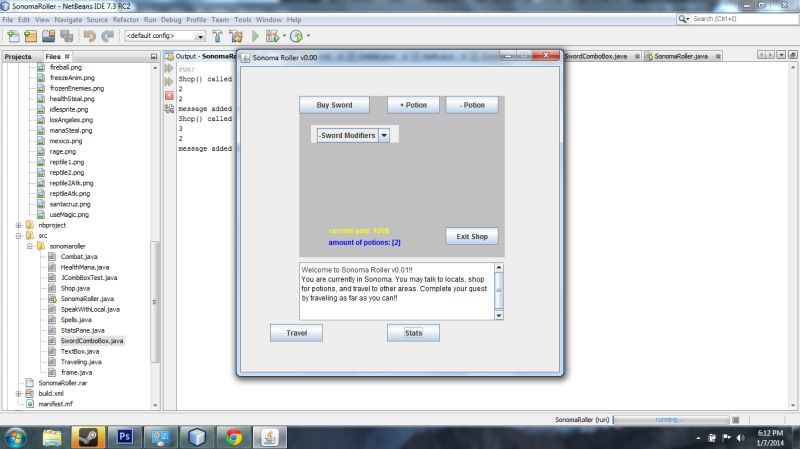Click the New Project toolbar icon
This screenshot has width=800, height=449.
tap(31, 36)
